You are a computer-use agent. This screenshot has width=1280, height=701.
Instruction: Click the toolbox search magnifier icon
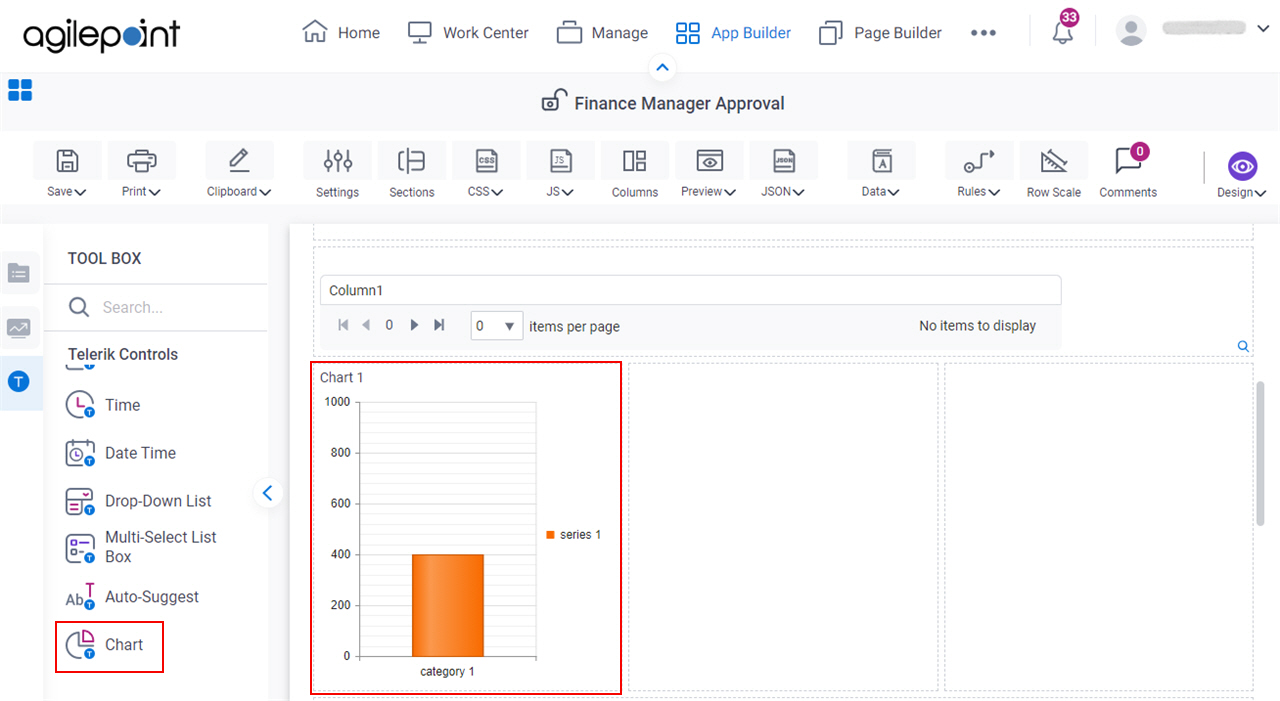click(x=79, y=307)
